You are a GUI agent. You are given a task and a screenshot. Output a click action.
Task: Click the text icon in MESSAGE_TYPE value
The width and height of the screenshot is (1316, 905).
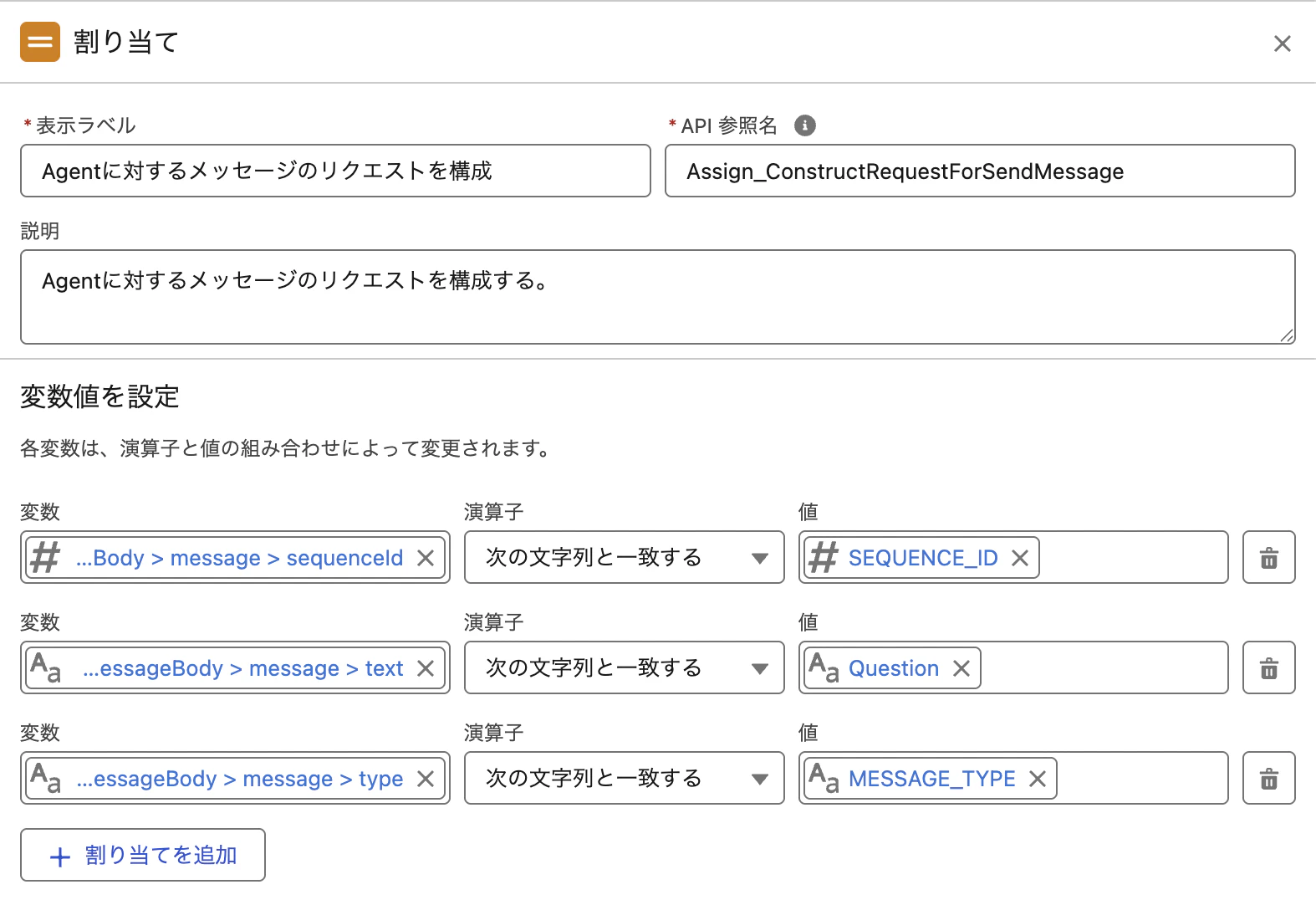[x=824, y=778]
